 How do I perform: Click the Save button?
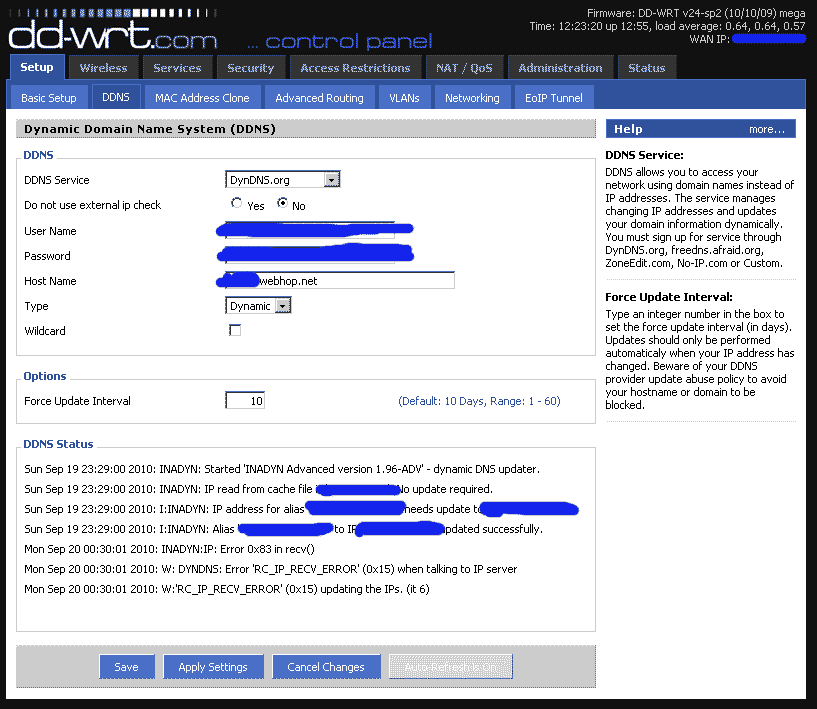click(x=127, y=667)
